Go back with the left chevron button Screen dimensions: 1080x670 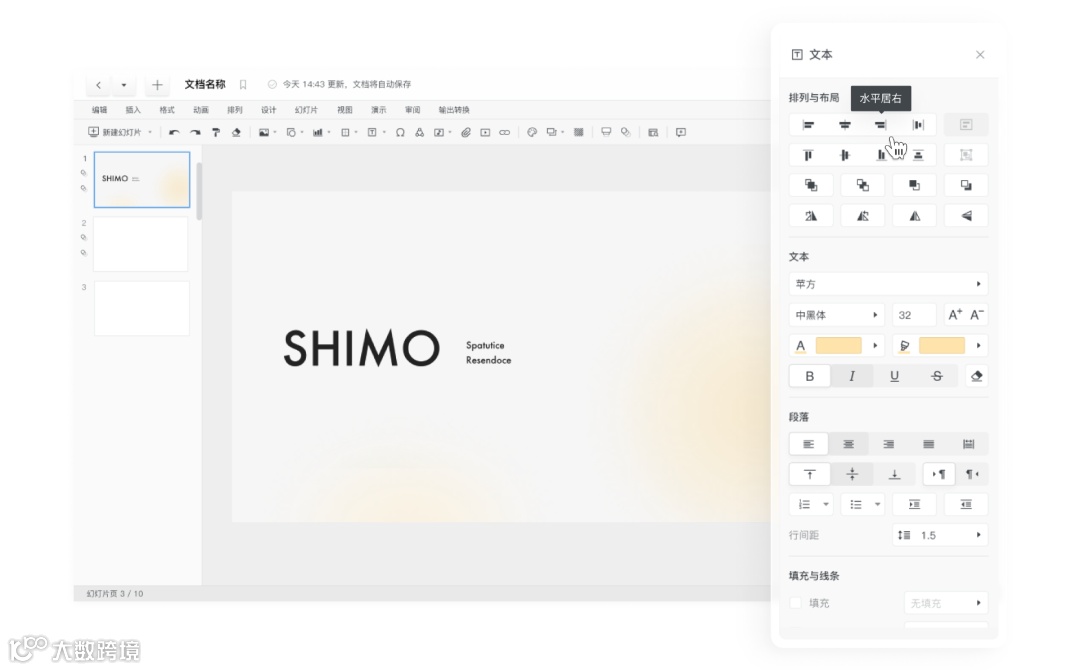pyautogui.click(x=98, y=85)
